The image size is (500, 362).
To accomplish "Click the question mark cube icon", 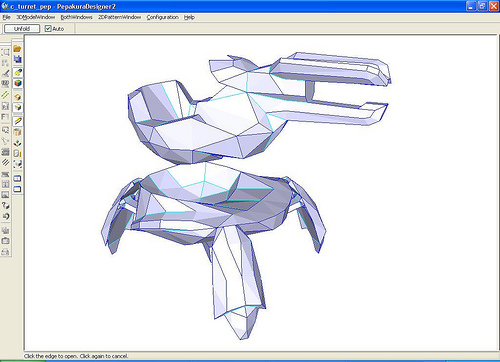I will tap(5, 205).
